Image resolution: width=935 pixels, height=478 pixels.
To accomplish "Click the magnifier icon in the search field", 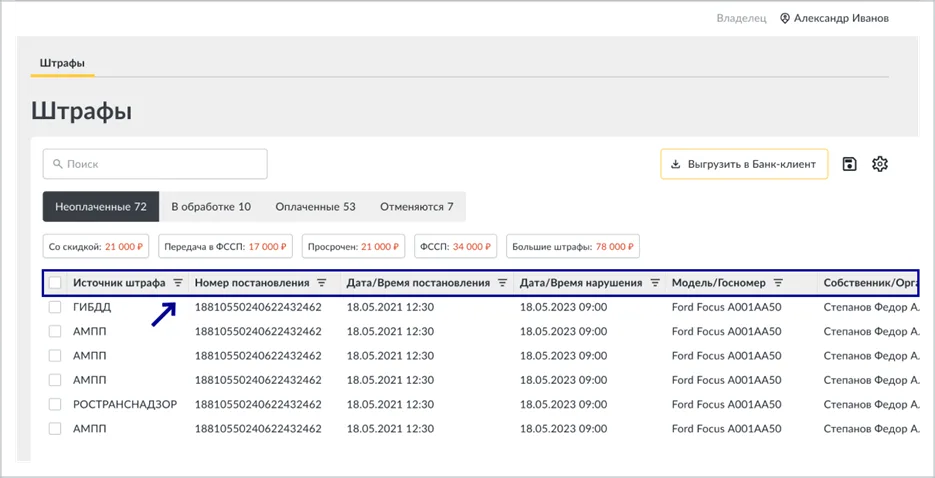I will coord(58,164).
